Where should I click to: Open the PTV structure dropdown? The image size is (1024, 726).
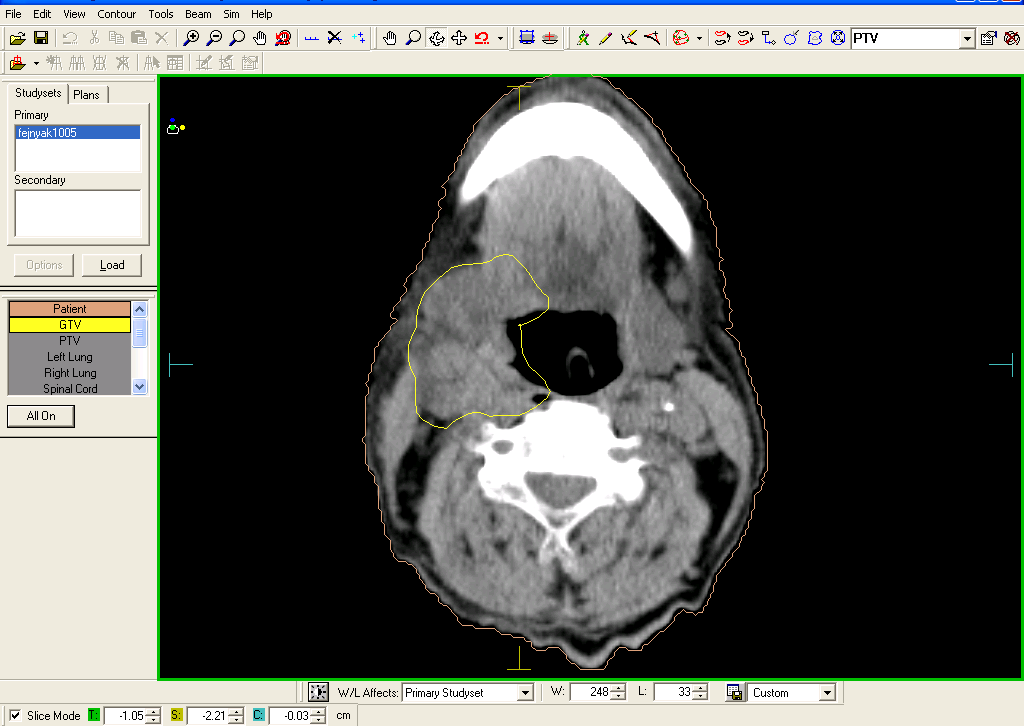[968, 39]
